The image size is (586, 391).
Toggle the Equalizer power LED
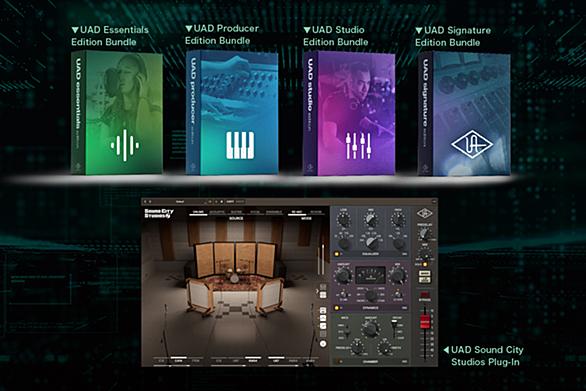pos(337,254)
